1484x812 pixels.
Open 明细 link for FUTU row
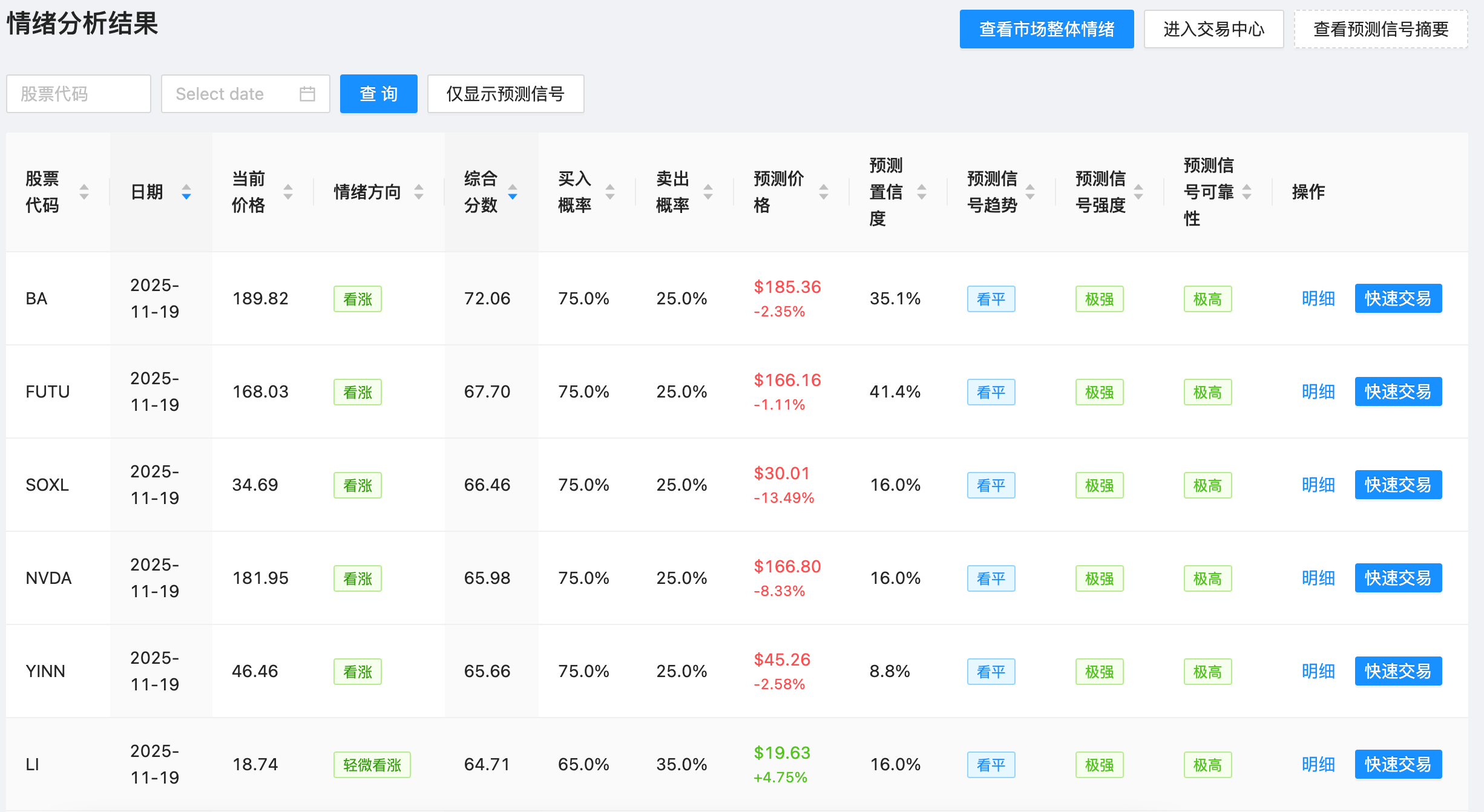(x=1318, y=391)
